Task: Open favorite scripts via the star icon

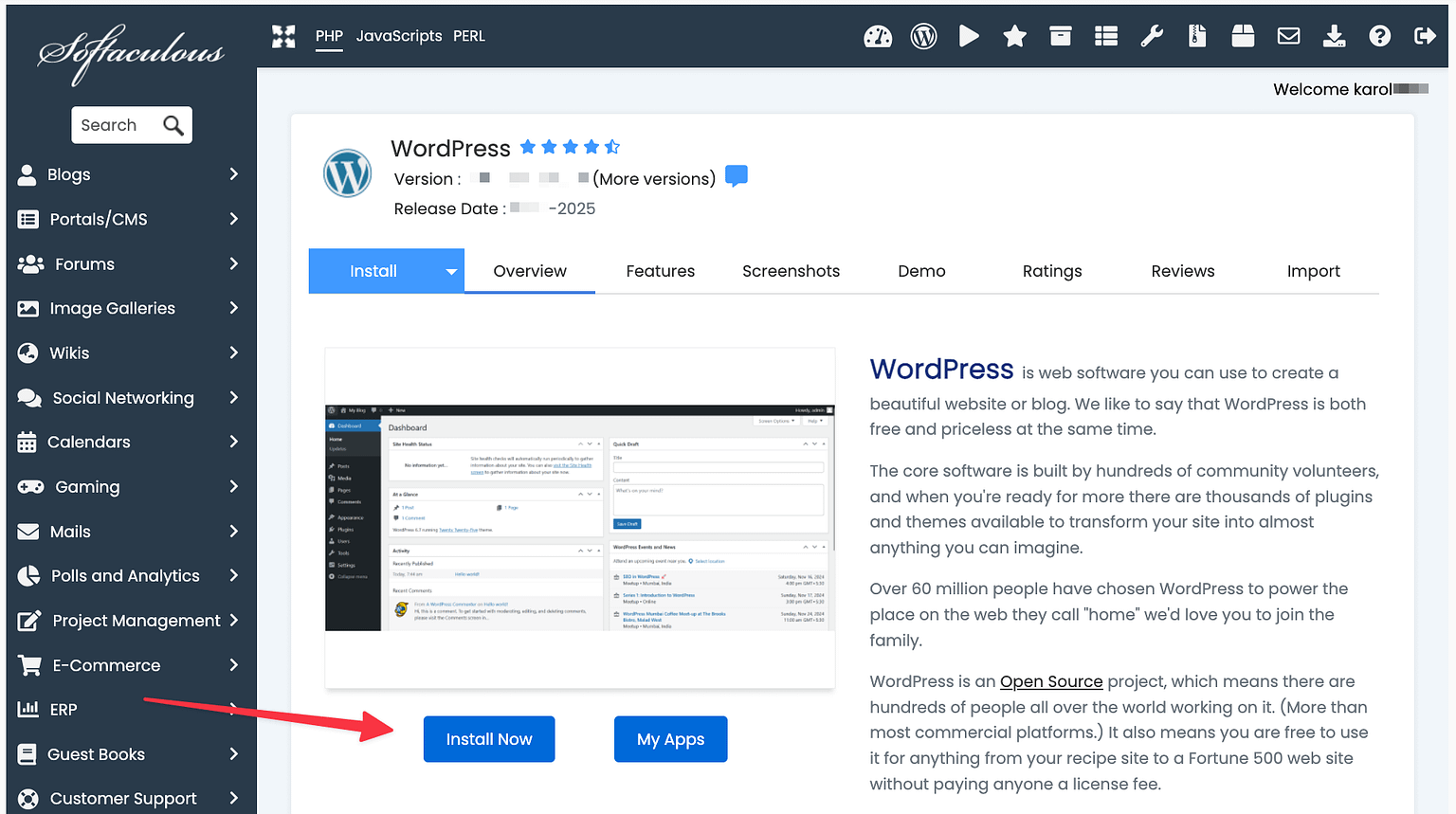Action: pos(1014,36)
